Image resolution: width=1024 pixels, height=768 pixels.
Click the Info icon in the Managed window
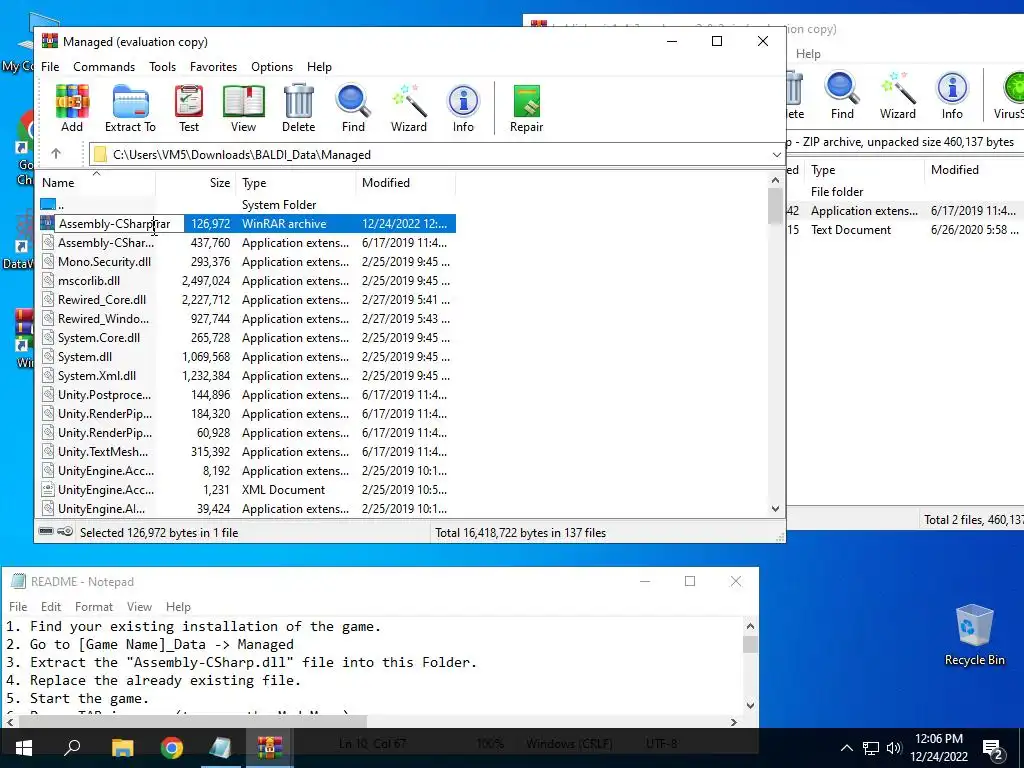click(463, 108)
